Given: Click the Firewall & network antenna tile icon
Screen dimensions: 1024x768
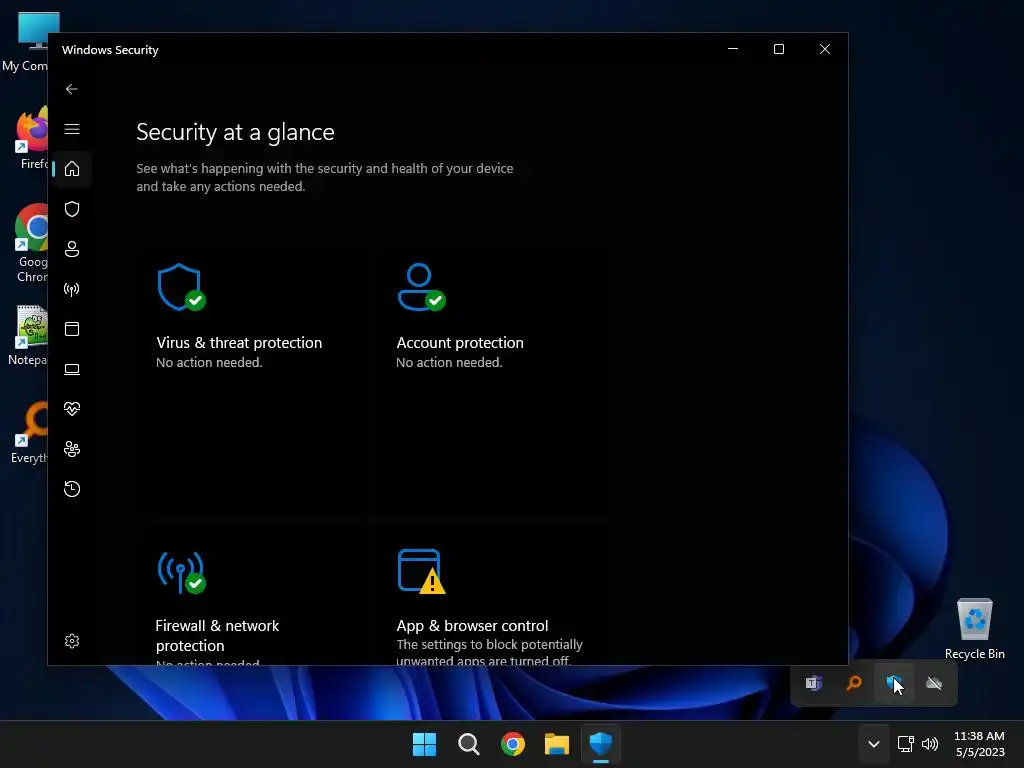Looking at the screenshot, I should tap(181, 573).
